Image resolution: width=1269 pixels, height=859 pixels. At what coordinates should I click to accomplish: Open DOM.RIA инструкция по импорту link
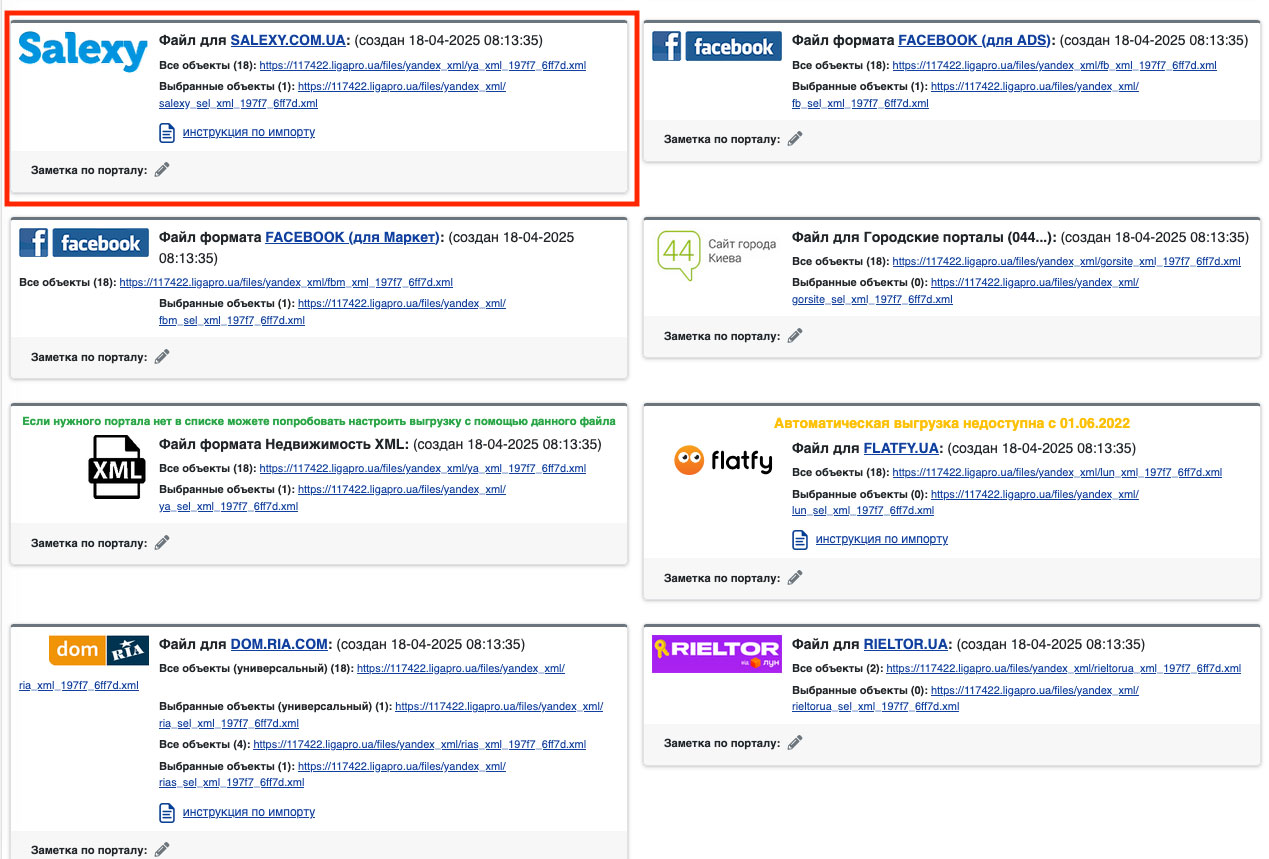click(x=249, y=812)
